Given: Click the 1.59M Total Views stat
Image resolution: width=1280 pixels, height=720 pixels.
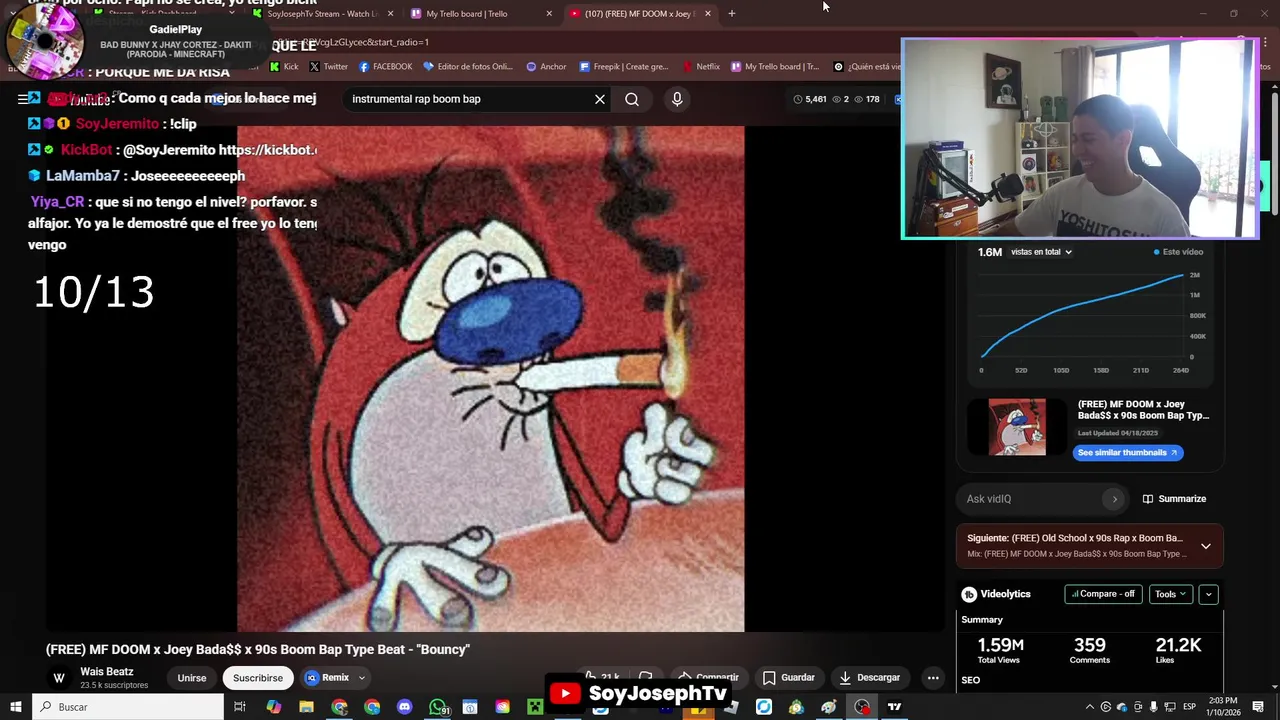Looking at the screenshot, I should [1000, 650].
